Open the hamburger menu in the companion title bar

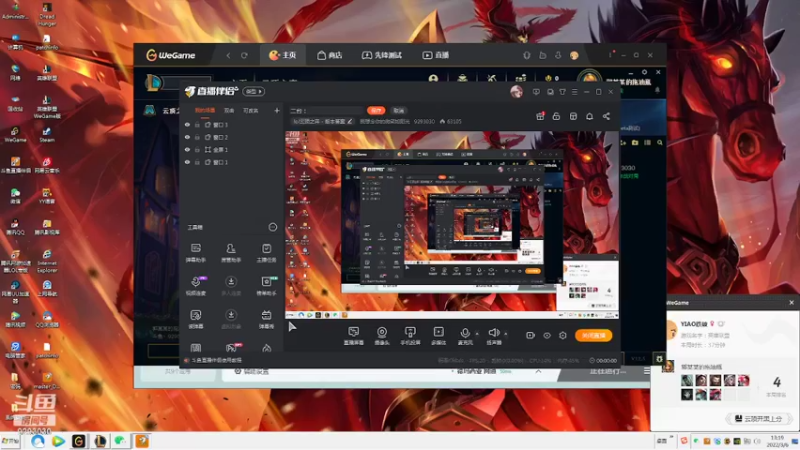coord(574,92)
